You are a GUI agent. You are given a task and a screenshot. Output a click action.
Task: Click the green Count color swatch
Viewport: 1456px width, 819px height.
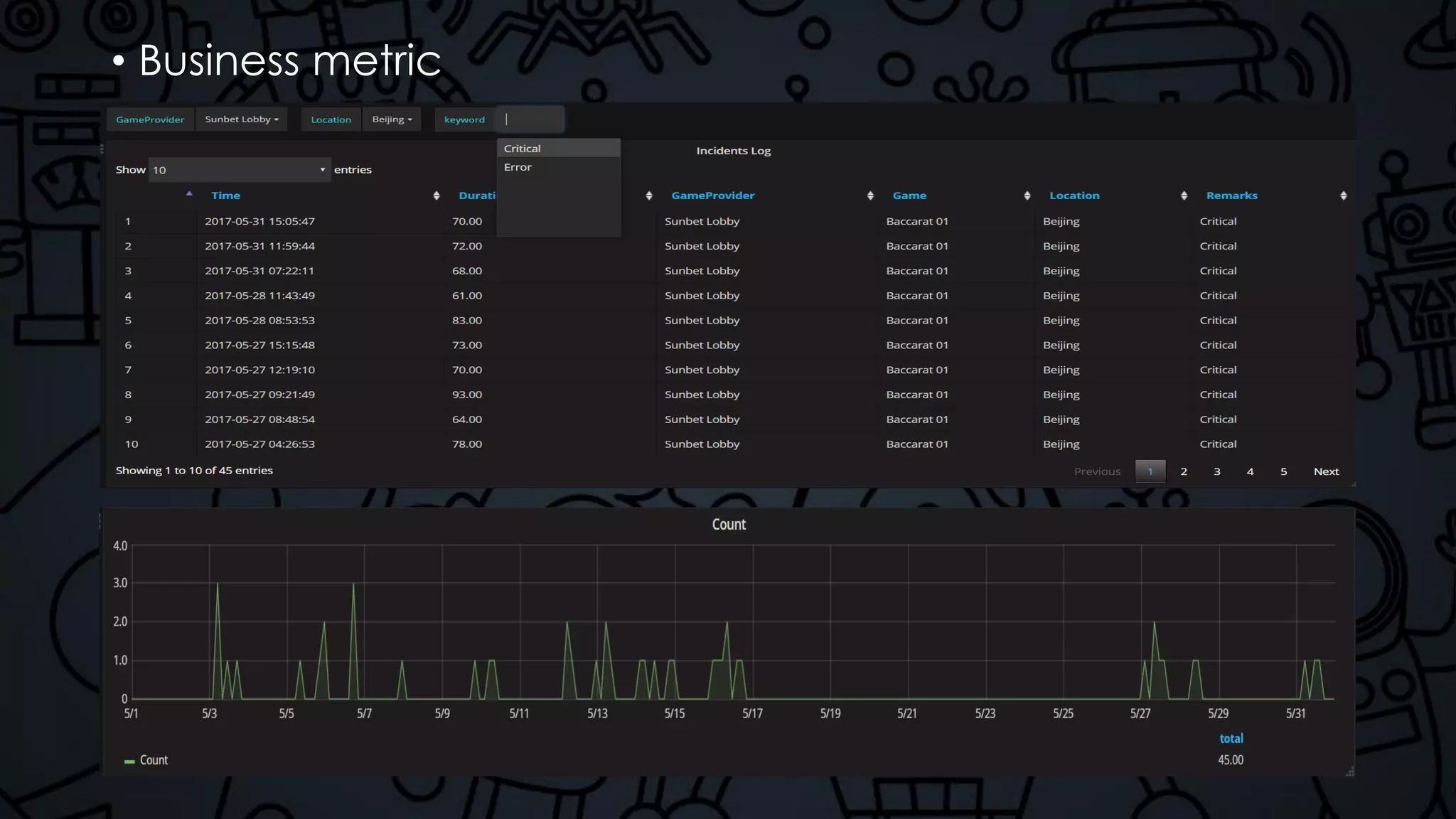129,761
